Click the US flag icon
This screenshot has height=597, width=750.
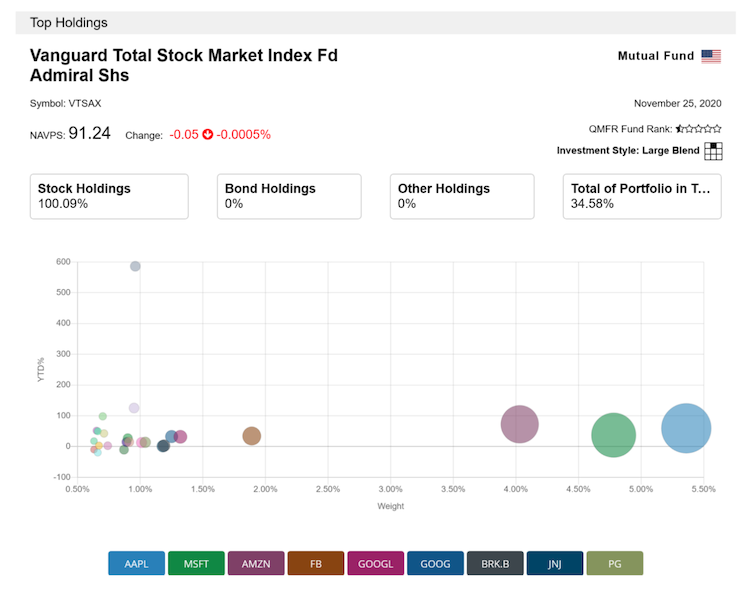(x=711, y=56)
